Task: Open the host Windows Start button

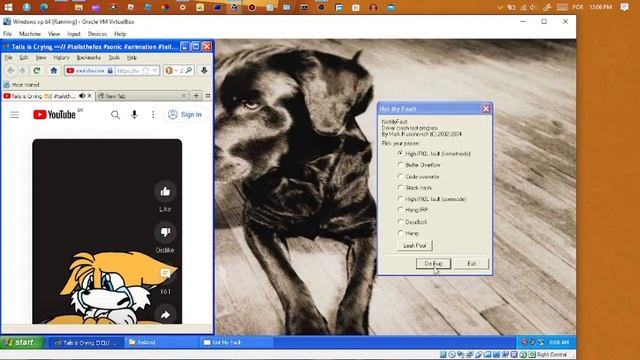Action: point(8,7)
